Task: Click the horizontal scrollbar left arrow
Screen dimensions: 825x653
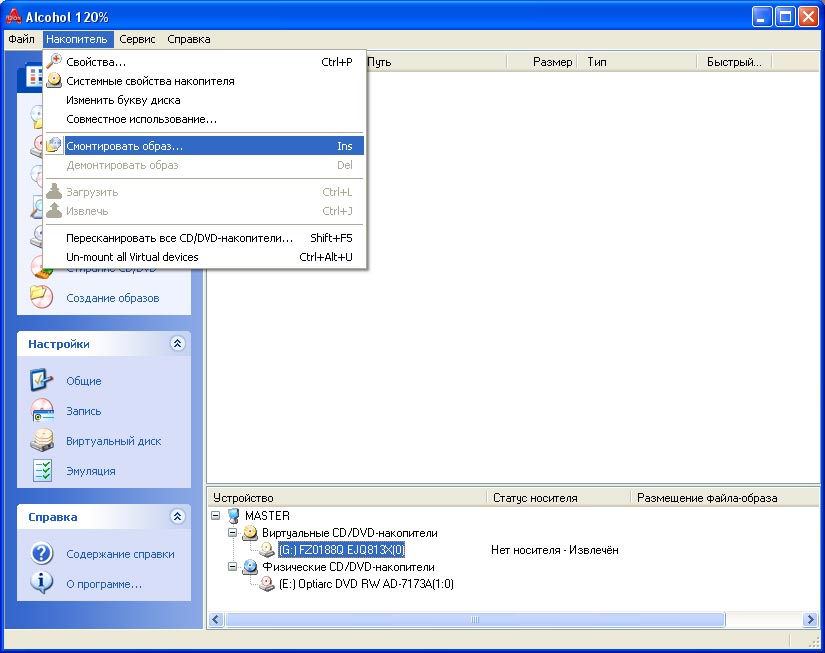Action: 216,619
